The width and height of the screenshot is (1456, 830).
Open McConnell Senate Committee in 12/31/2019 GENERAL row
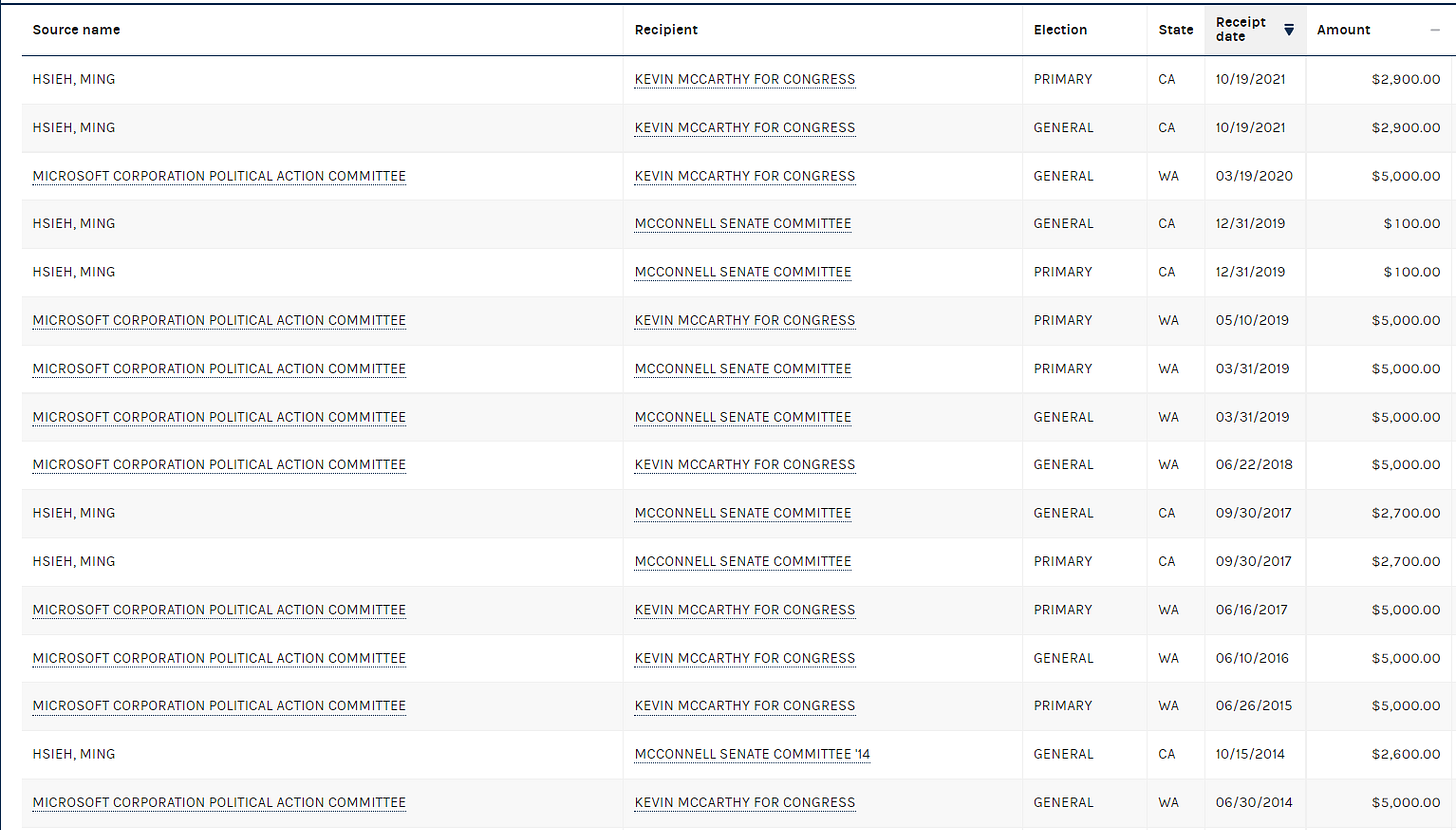(x=743, y=224)
